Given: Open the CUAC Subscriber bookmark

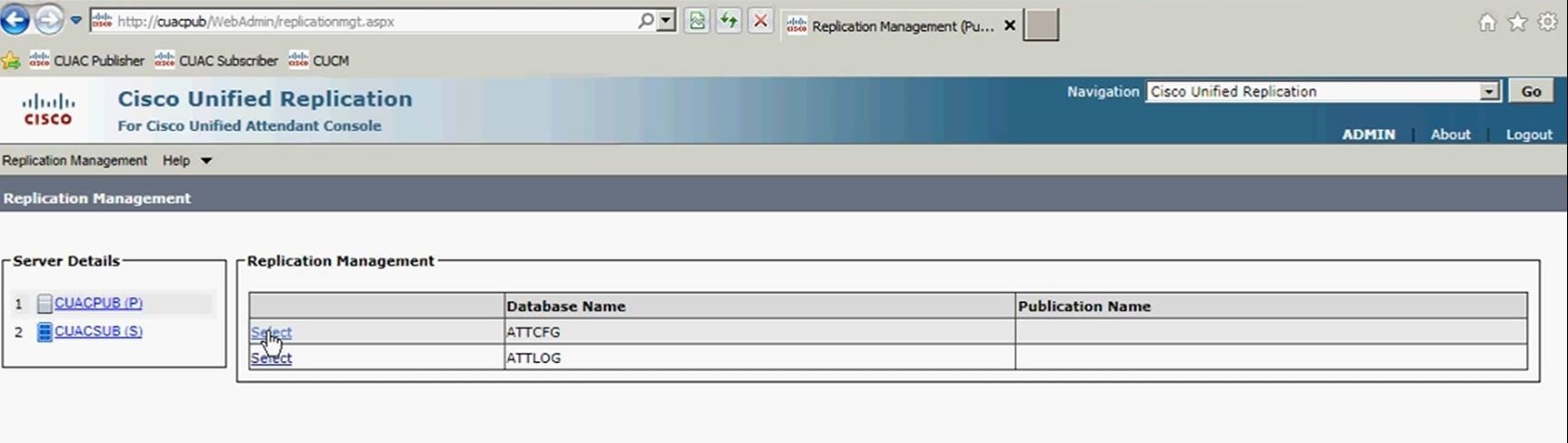Looking at the screenshot, I should 216,61.
